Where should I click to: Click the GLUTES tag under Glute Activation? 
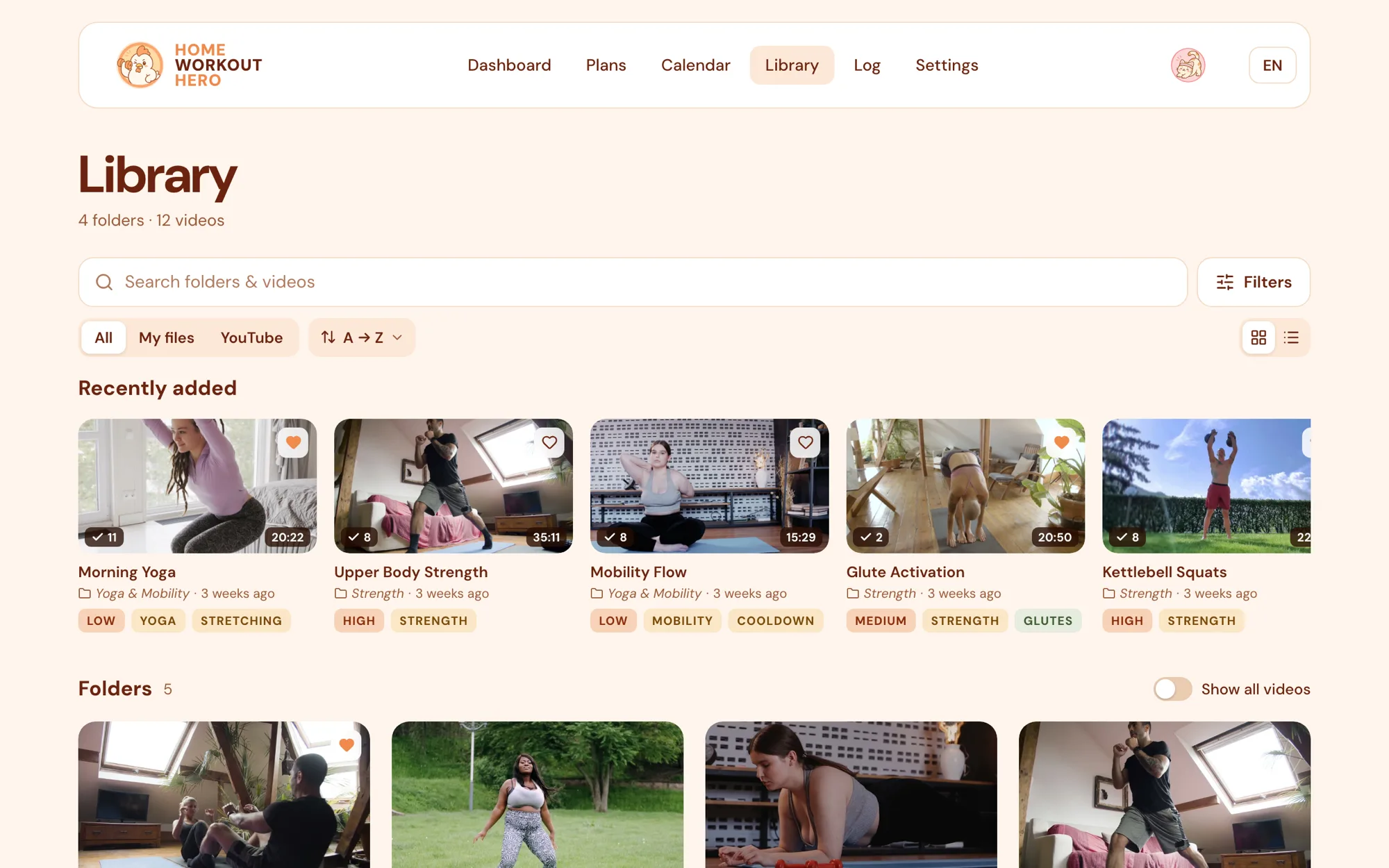pyautogui.click(x=1047, y=621)
